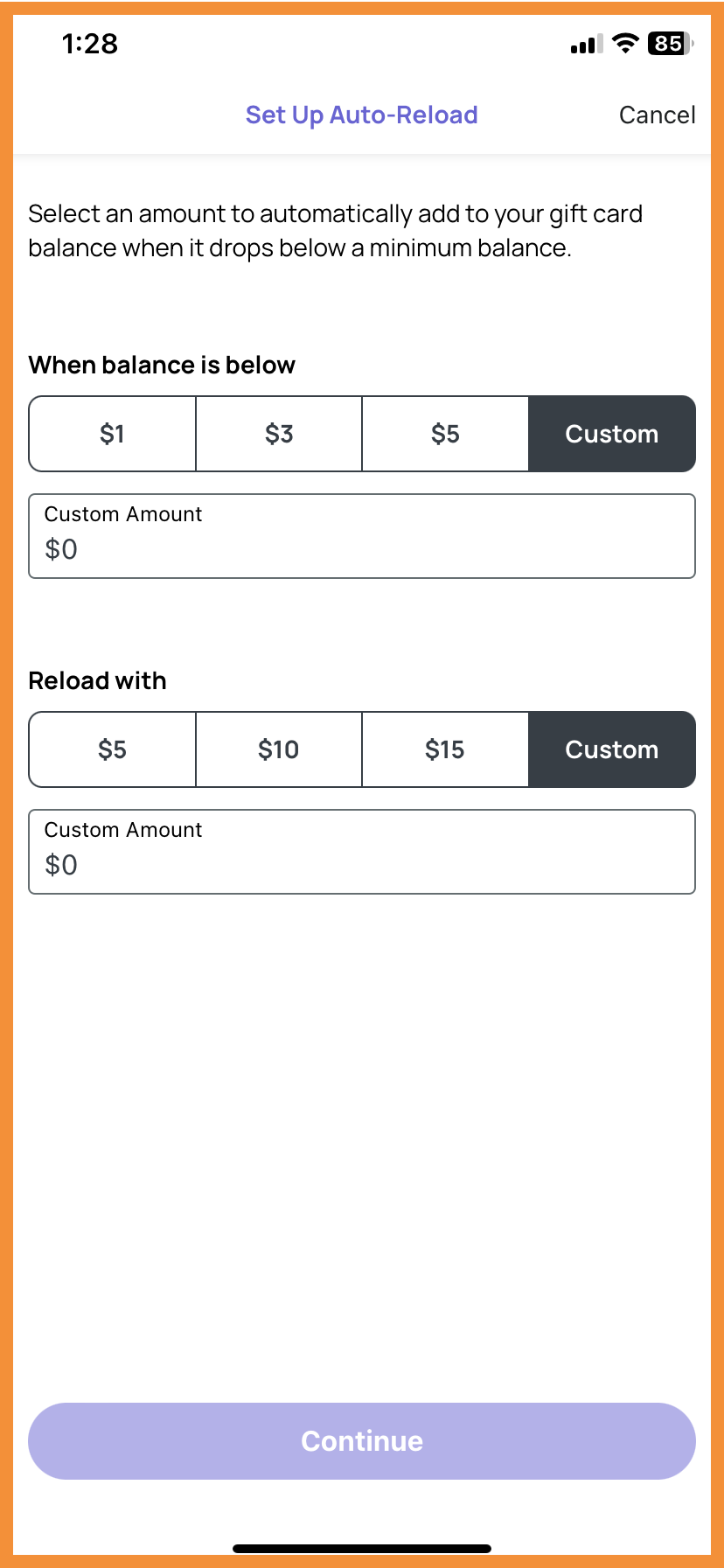Choose $5 under When balance is below
Viewport: 724px width, 1568px height.
pos(445,434)
